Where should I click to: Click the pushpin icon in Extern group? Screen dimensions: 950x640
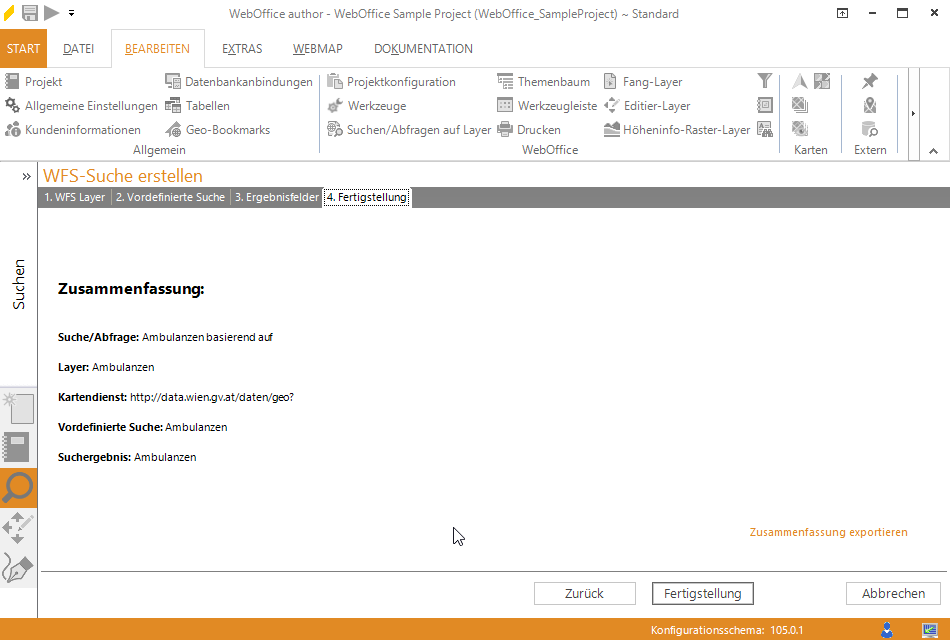pos(870,82)
